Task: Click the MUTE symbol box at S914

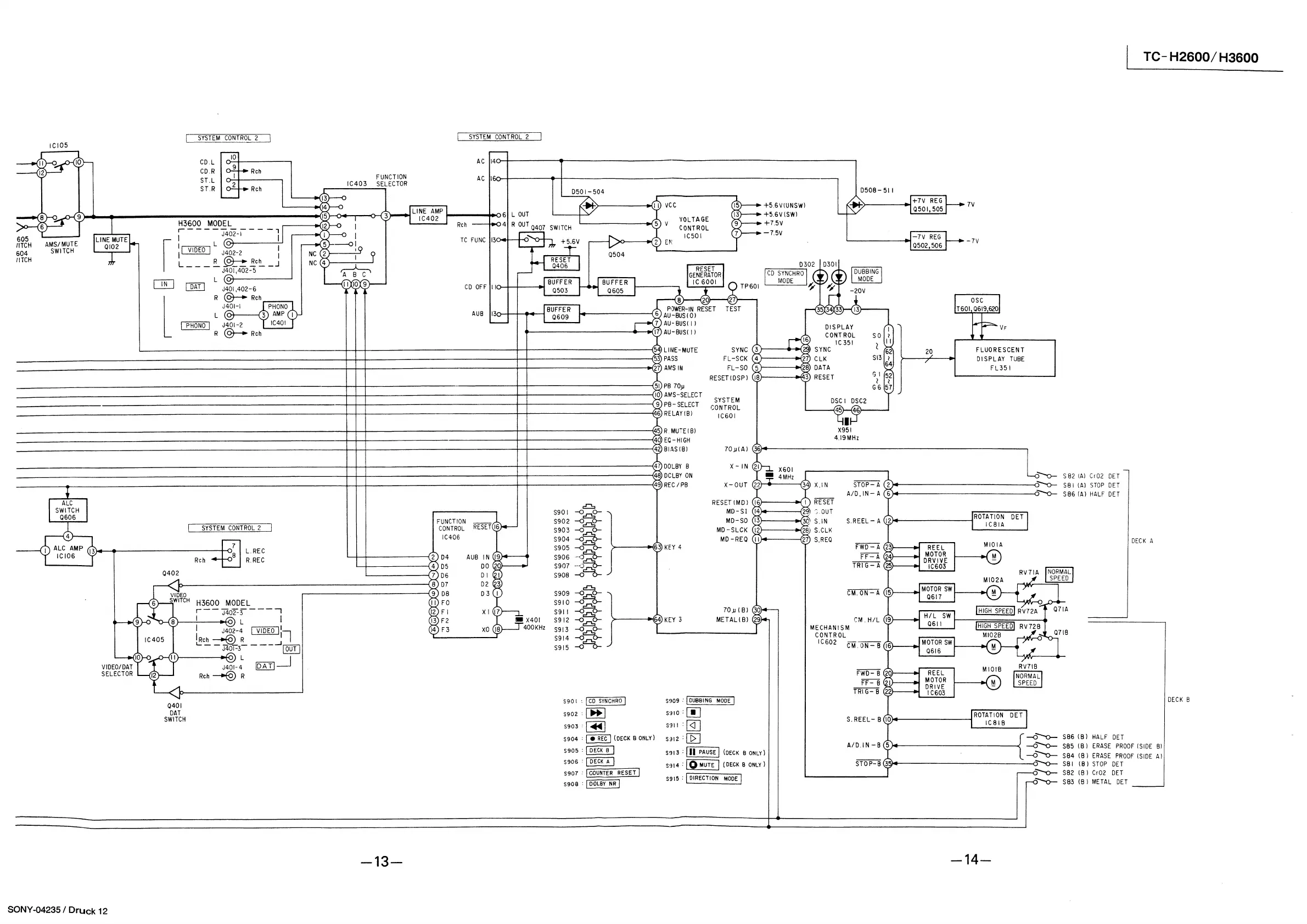Action: (x=703, y=765)
